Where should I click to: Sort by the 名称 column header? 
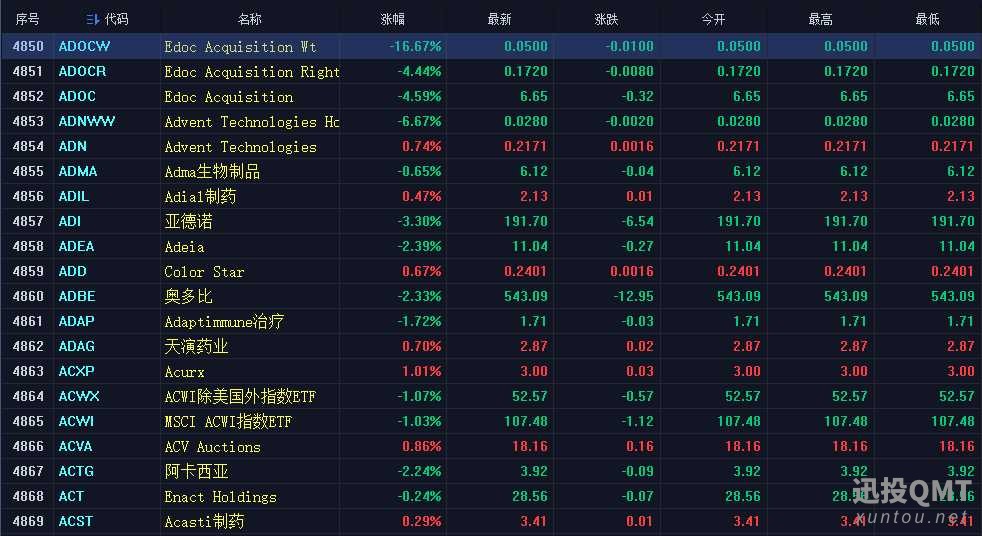(249, 20)
